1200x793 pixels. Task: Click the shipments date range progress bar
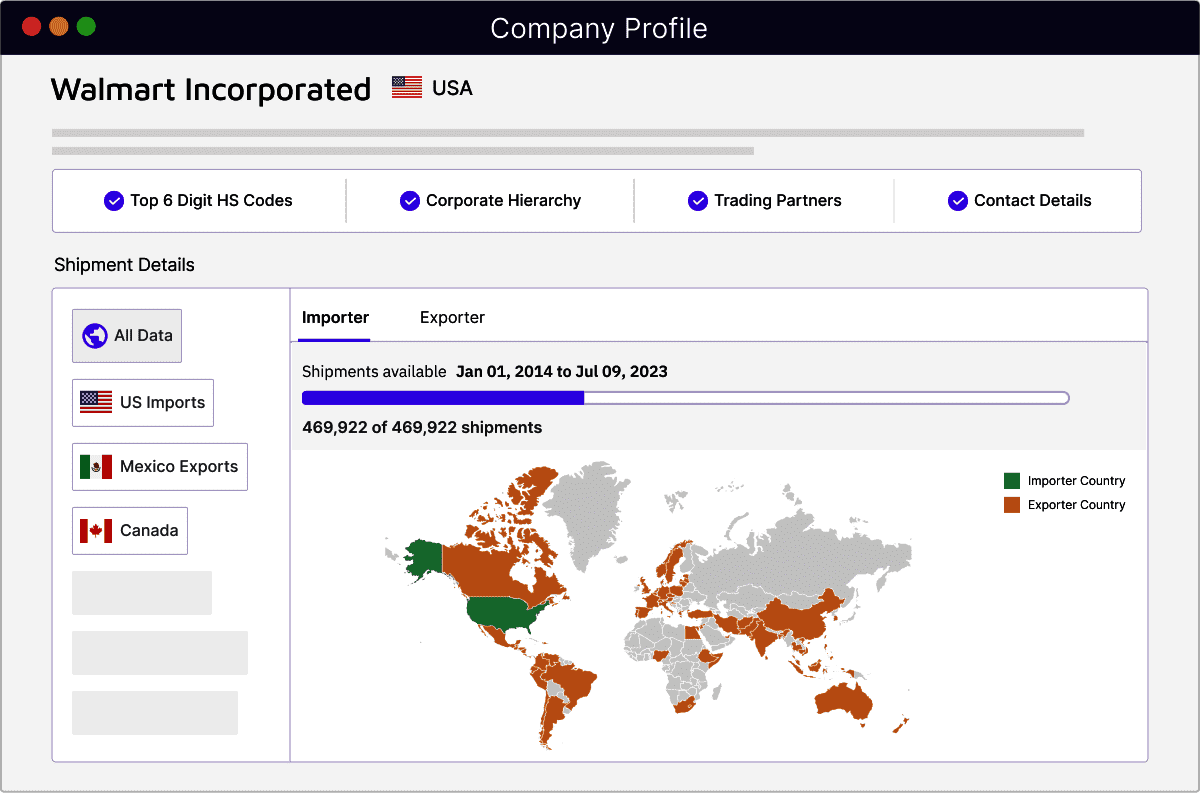685,398
